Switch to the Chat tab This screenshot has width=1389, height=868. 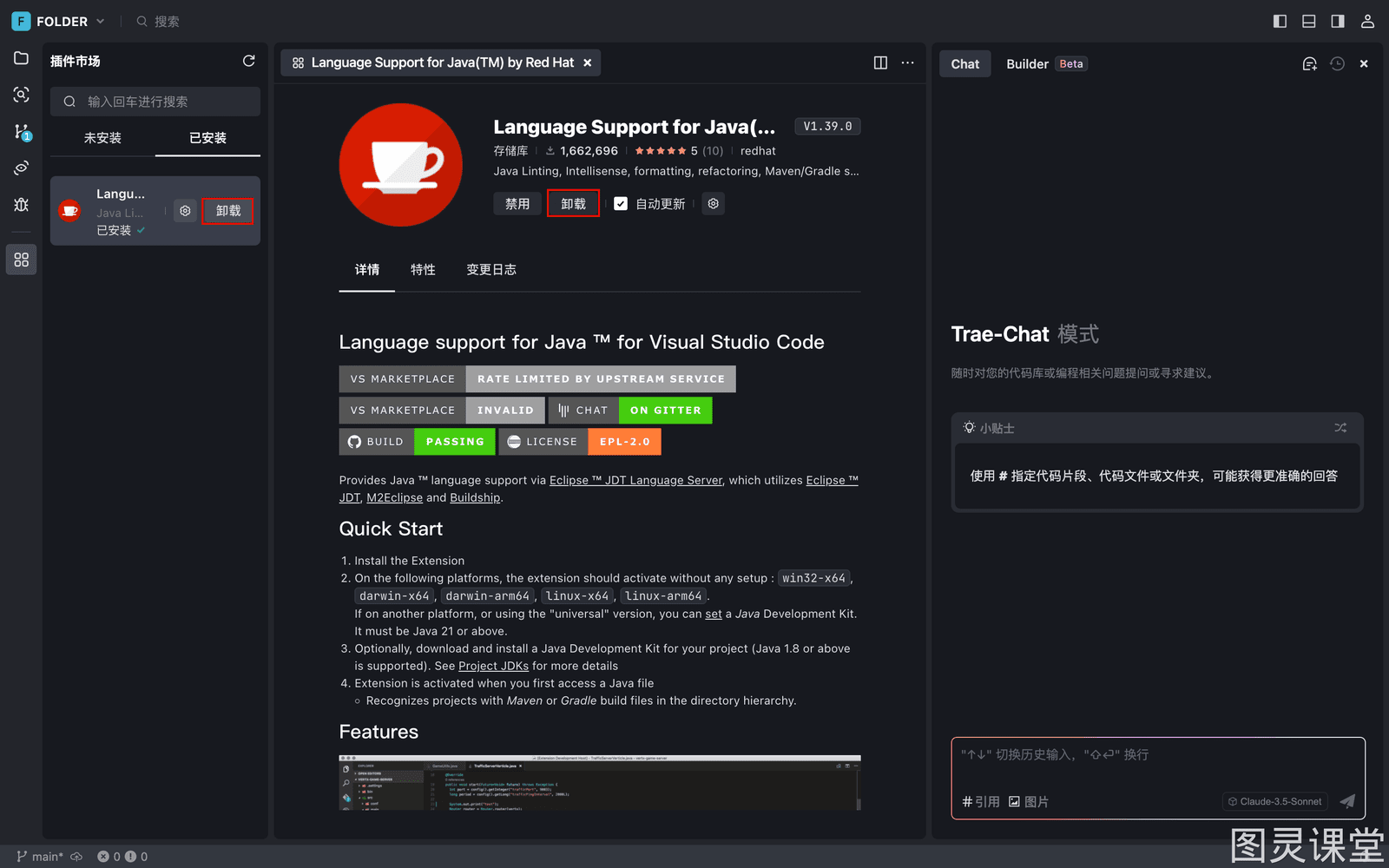click(964, 63)
